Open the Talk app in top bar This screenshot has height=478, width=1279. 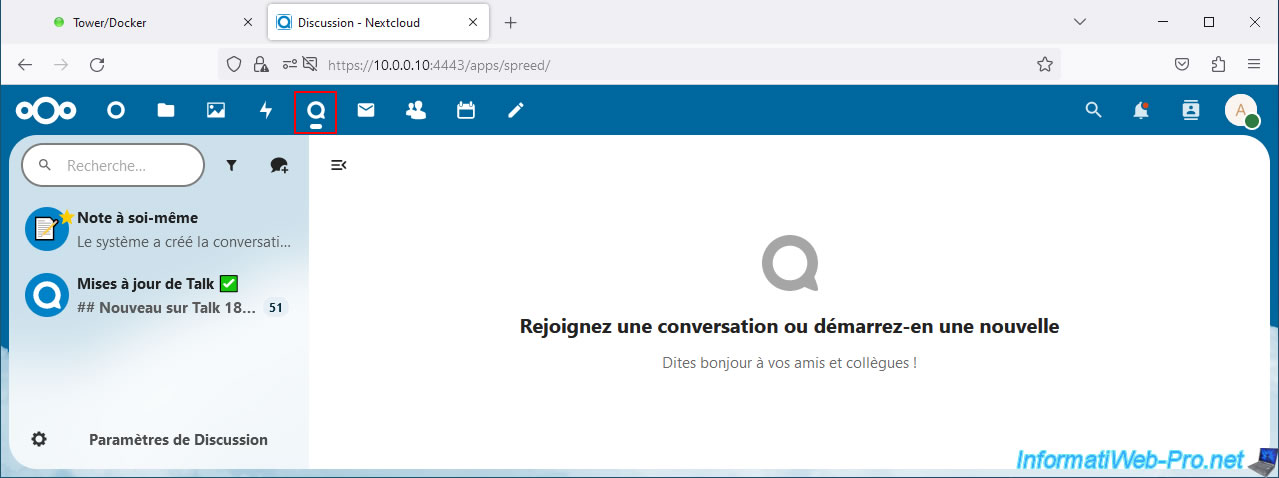pyautogui.click(x=316, y=111)
